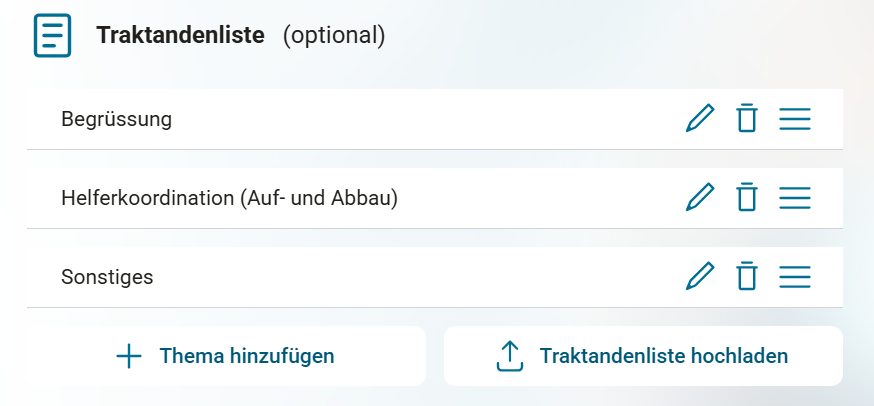Edit the Begrüssung agenda item
The image size is (874, 406).
(700, 119)
